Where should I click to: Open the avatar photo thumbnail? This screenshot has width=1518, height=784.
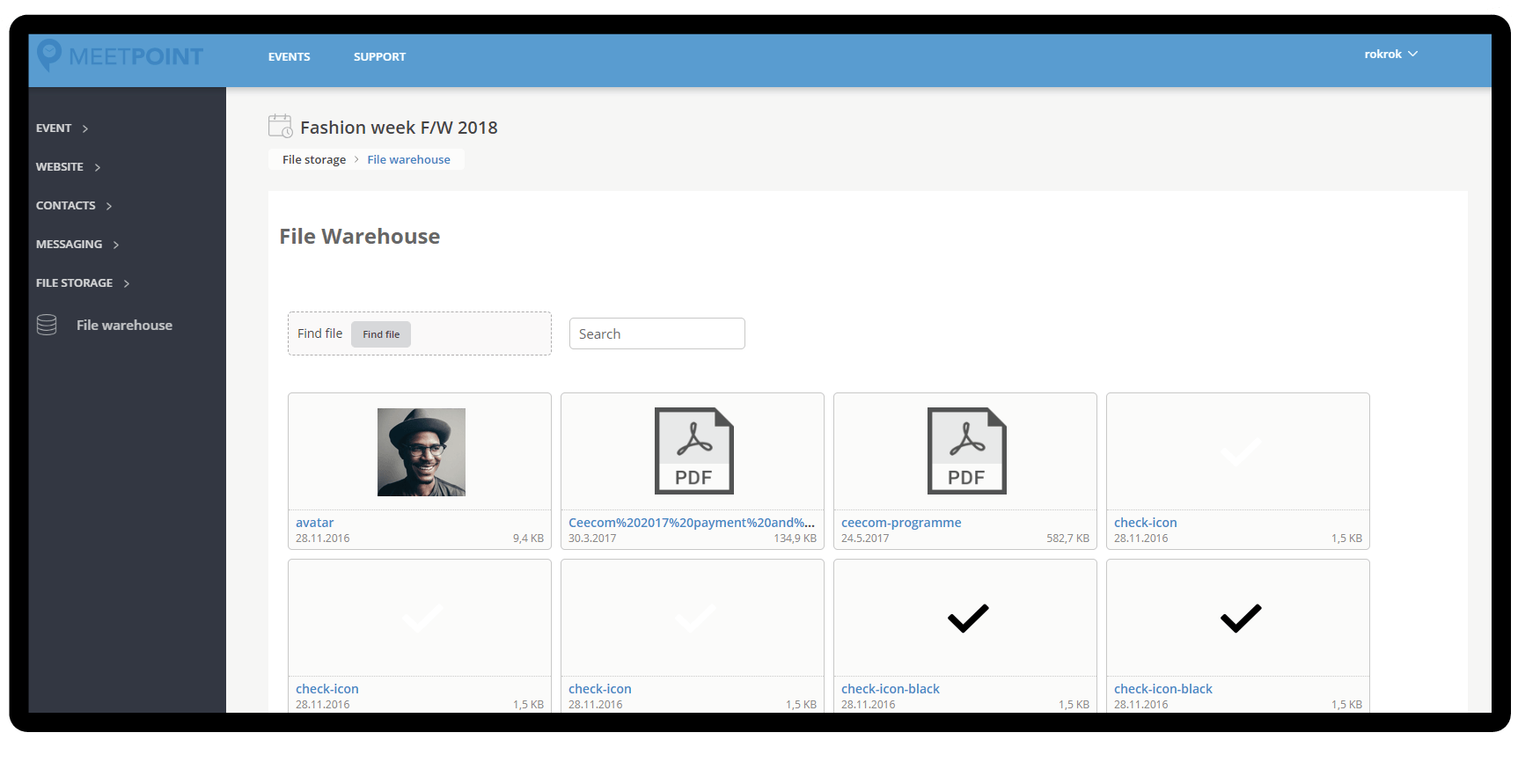point(422,452)
